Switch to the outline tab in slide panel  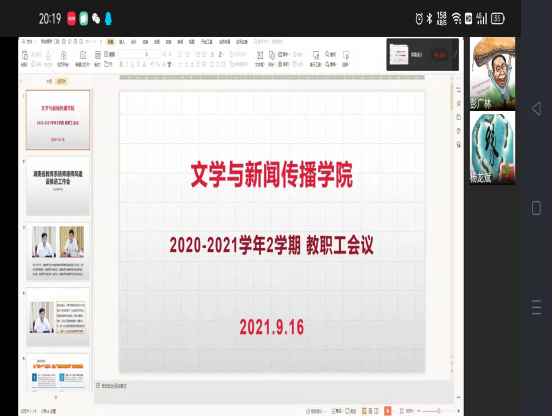click(49, 81)
